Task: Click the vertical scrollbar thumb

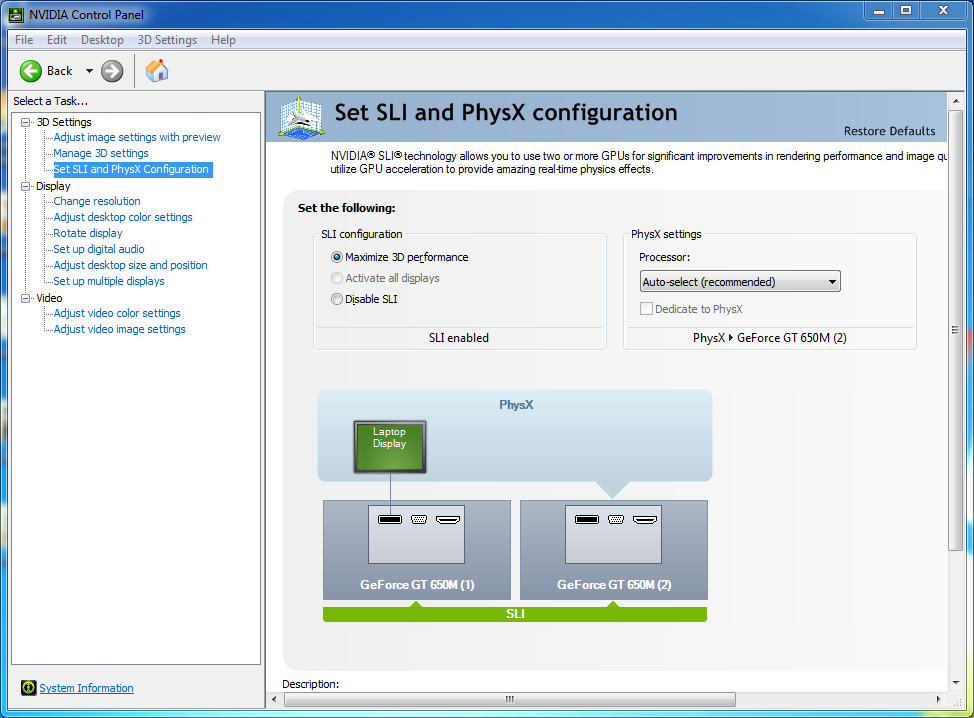Action: tap(955, 330)
